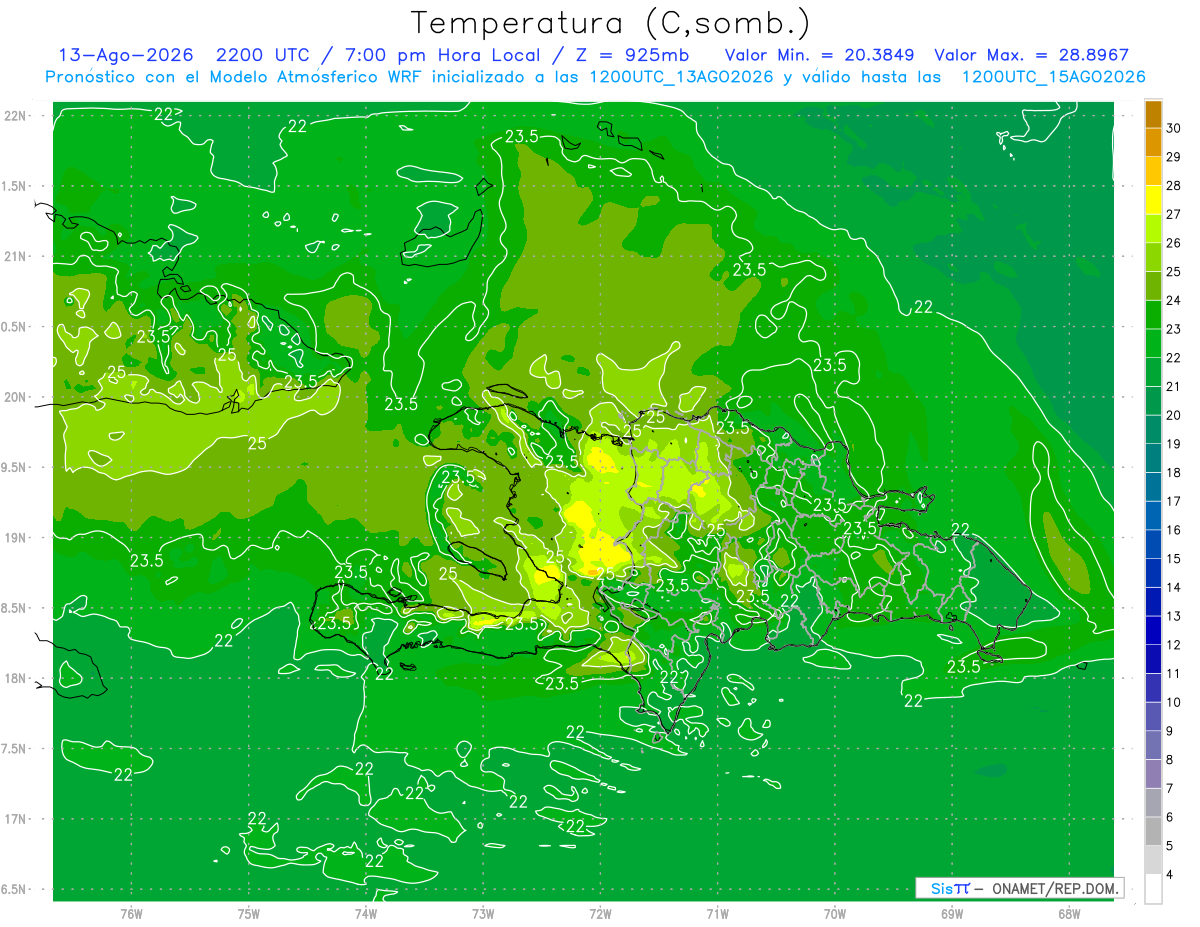Click the '75W' longitude axis label
The height and width of the screenshot is (927, 1200).
click(x=249, y=914)
